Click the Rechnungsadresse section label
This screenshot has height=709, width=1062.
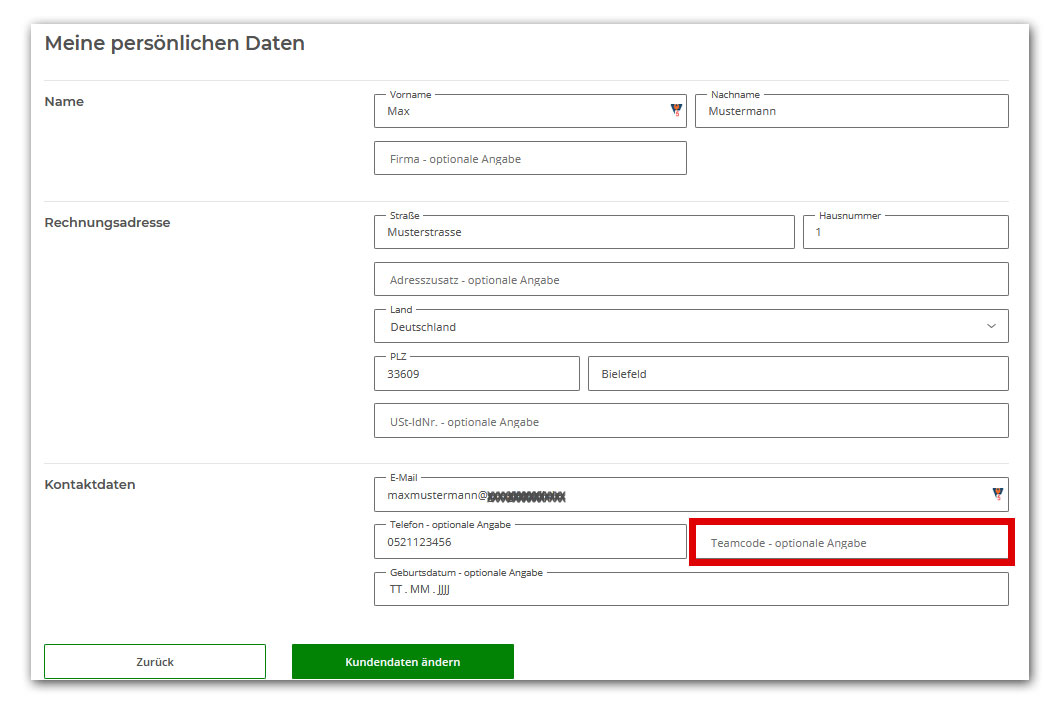click(x=107, y=223)
